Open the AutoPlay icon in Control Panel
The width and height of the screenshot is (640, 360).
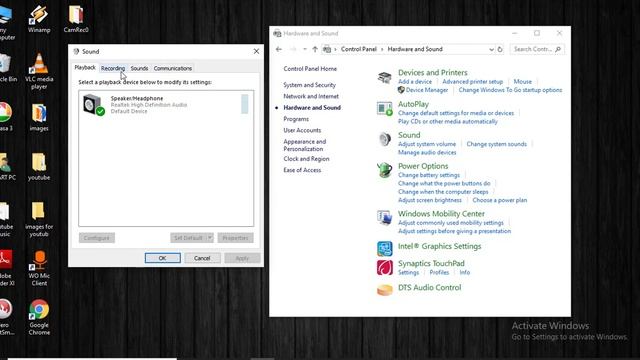click(x=384, y=108)
